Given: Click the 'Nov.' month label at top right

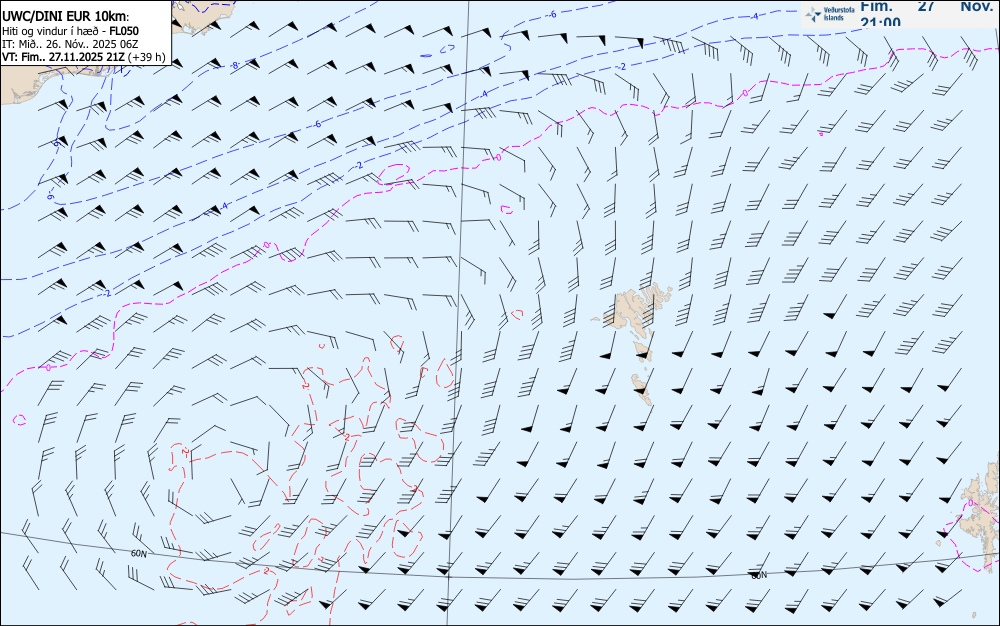Looking at the screenshot, I should 976,6.
